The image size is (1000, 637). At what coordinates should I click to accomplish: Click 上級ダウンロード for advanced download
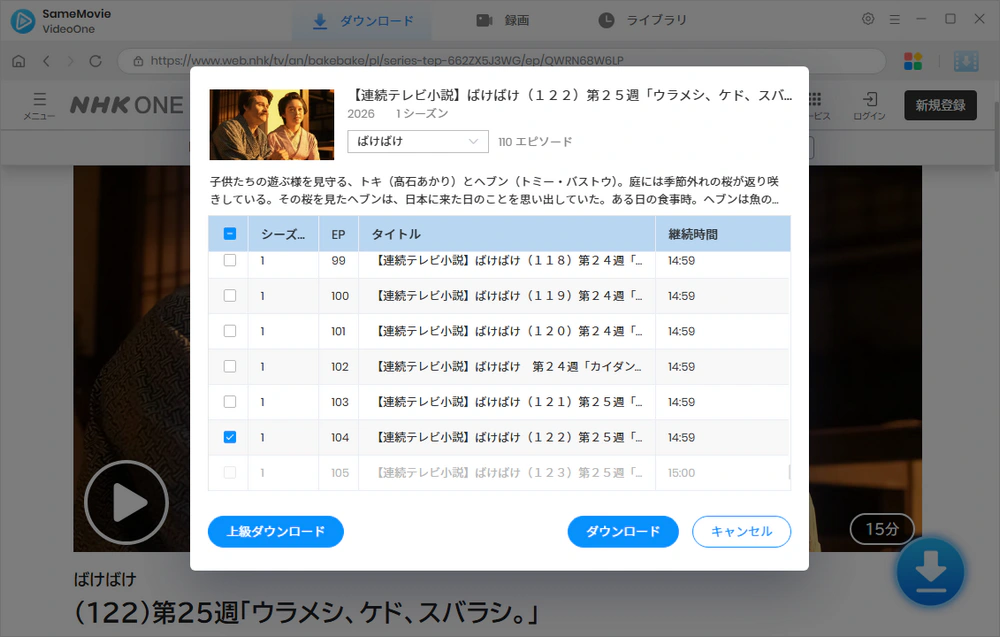click(275, 532)
